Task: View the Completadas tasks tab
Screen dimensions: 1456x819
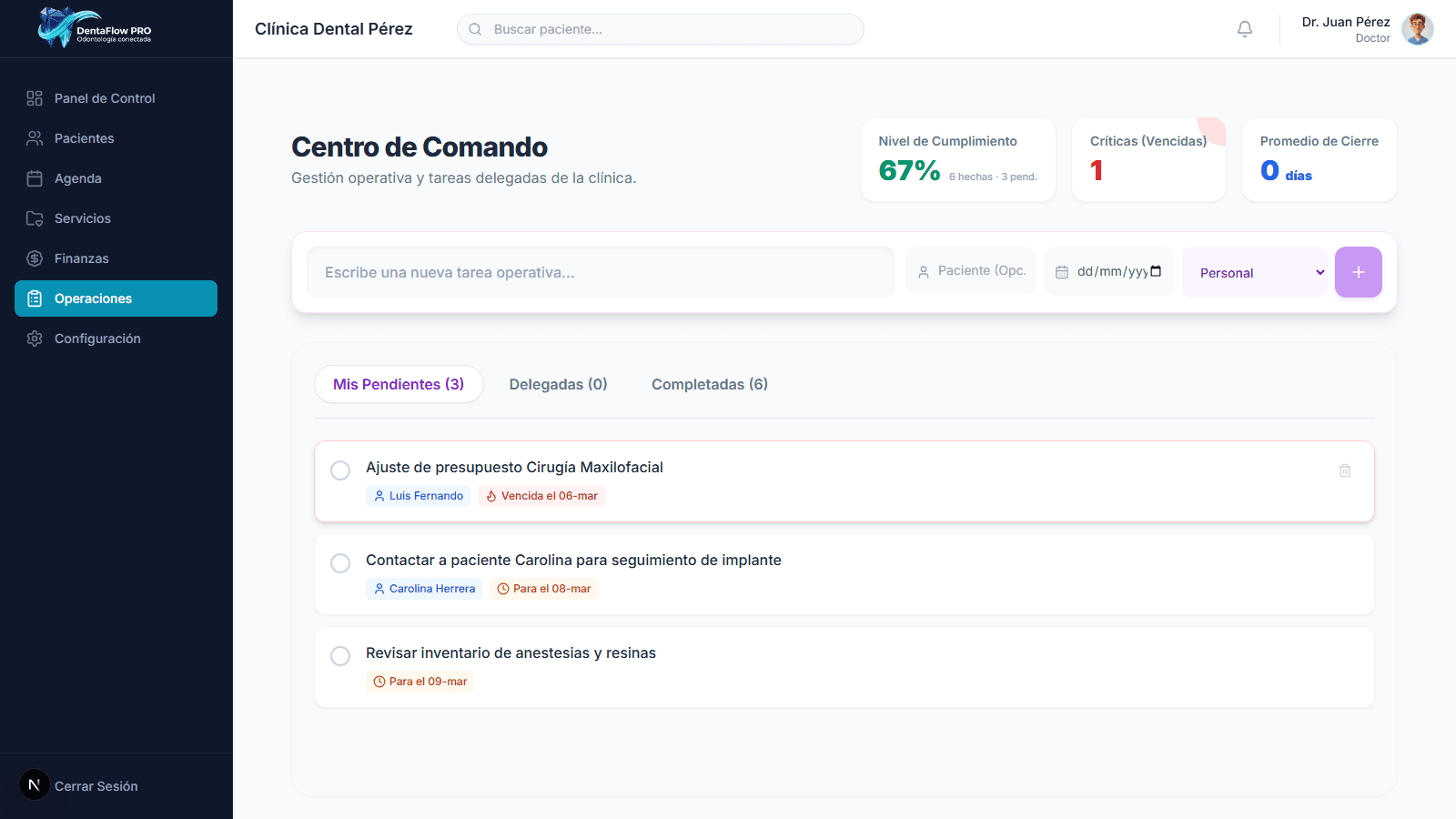Action: coord(709,384)
